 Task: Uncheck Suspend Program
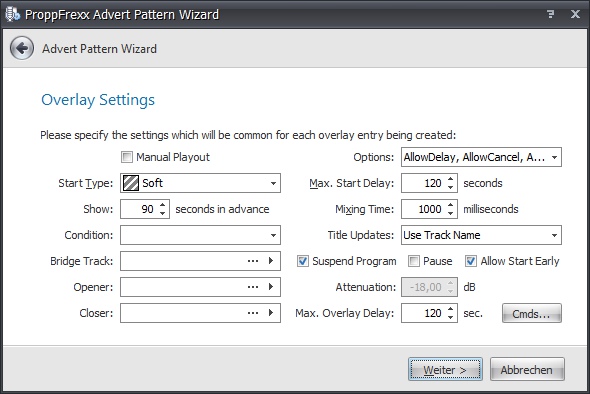tap(303, 261)
